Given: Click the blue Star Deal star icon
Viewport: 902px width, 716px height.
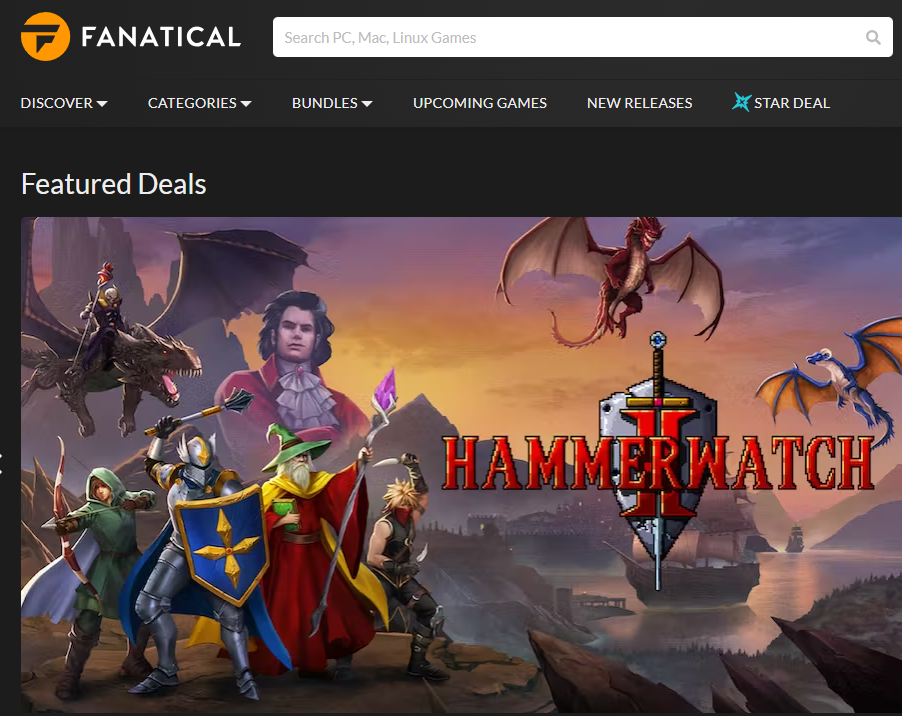Looking at the screenshot, I should 741,102.
